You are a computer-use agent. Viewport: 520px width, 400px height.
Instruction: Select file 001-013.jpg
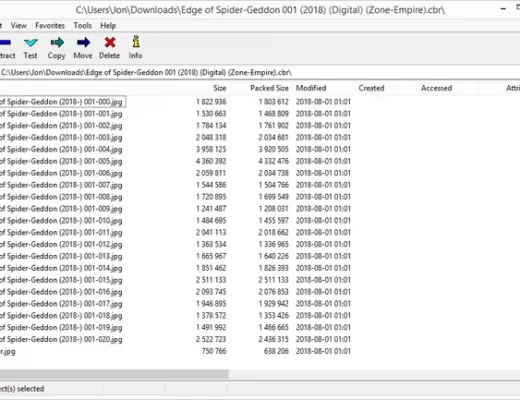[61, 256]
